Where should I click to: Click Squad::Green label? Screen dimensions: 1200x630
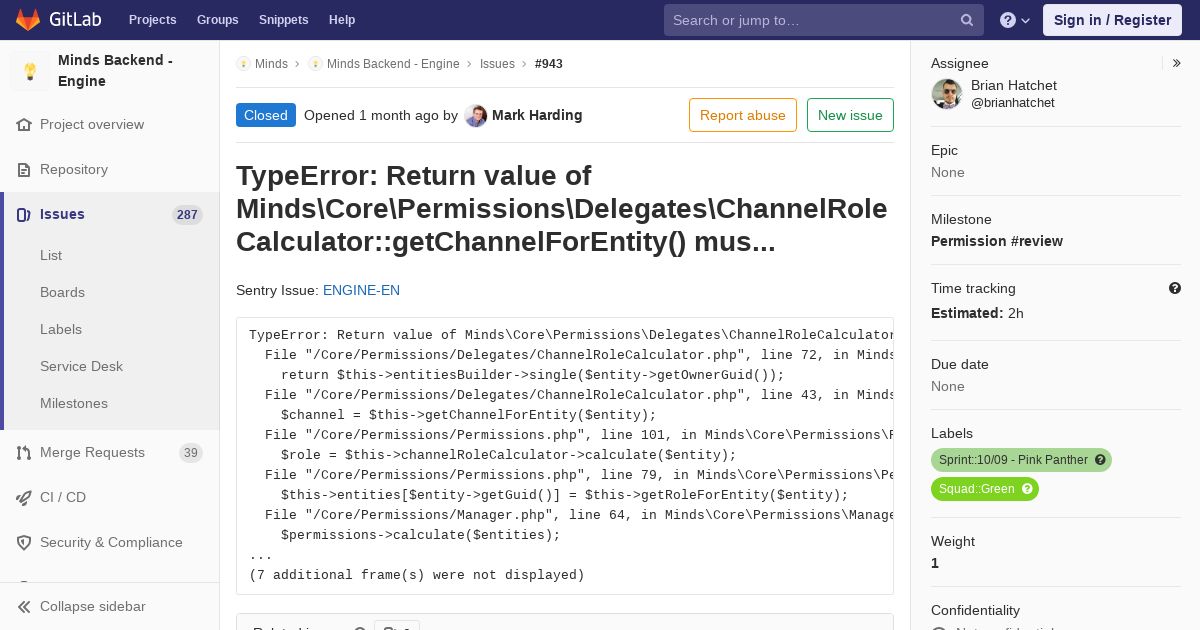pos(976,489)
